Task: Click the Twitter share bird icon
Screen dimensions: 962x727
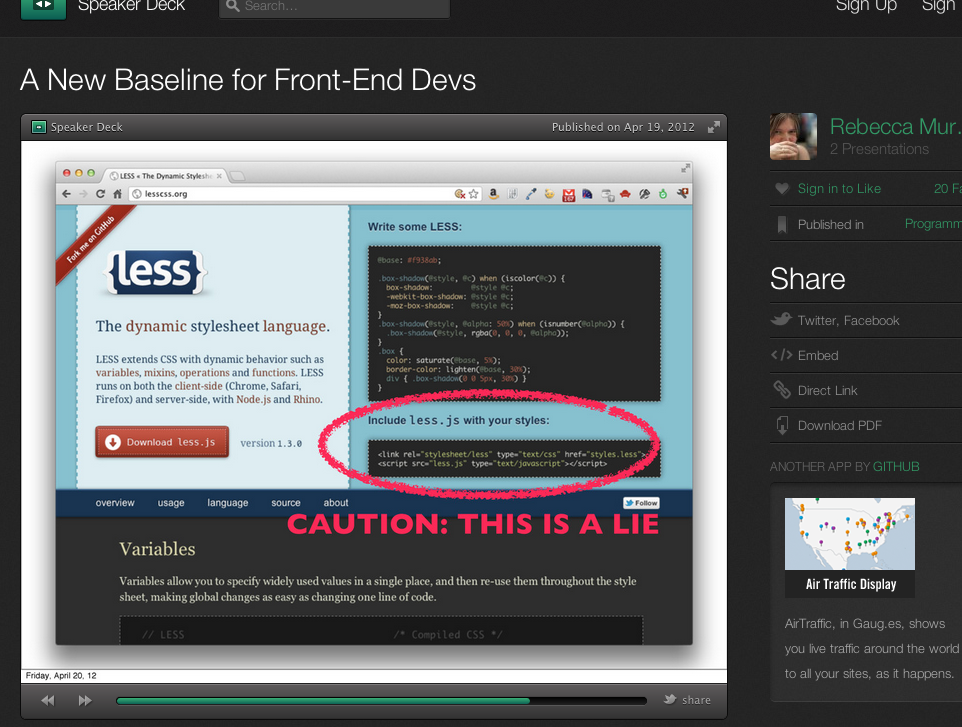Action: [672, 700]
